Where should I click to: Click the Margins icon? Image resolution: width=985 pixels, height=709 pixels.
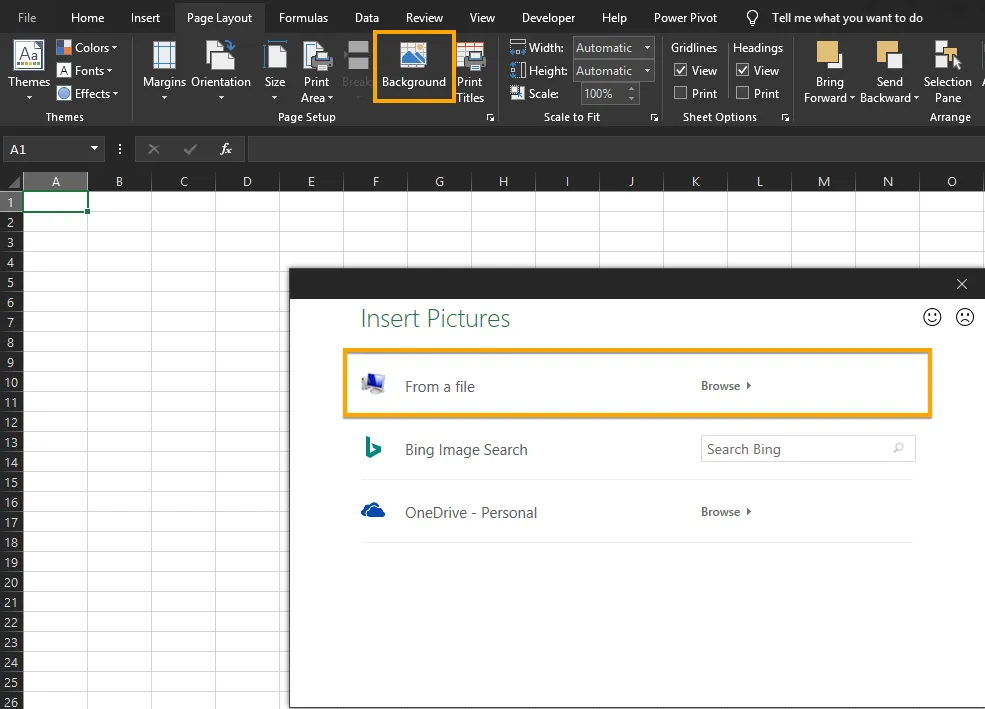(165, 55)
